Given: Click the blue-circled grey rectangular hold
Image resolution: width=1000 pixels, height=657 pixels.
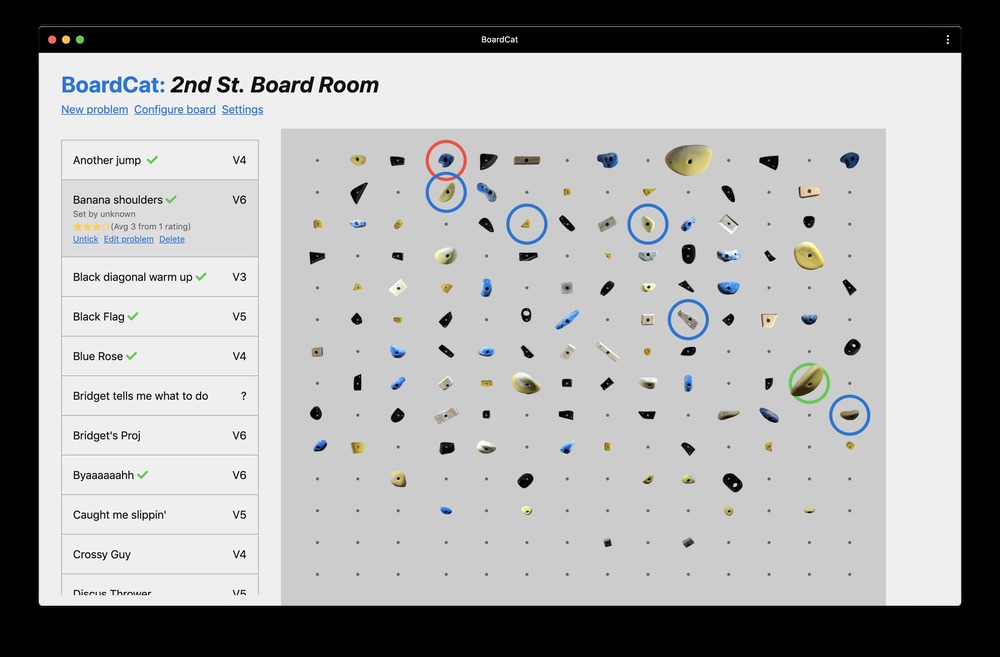Looking at the screenshot, I should coord(688,320).
